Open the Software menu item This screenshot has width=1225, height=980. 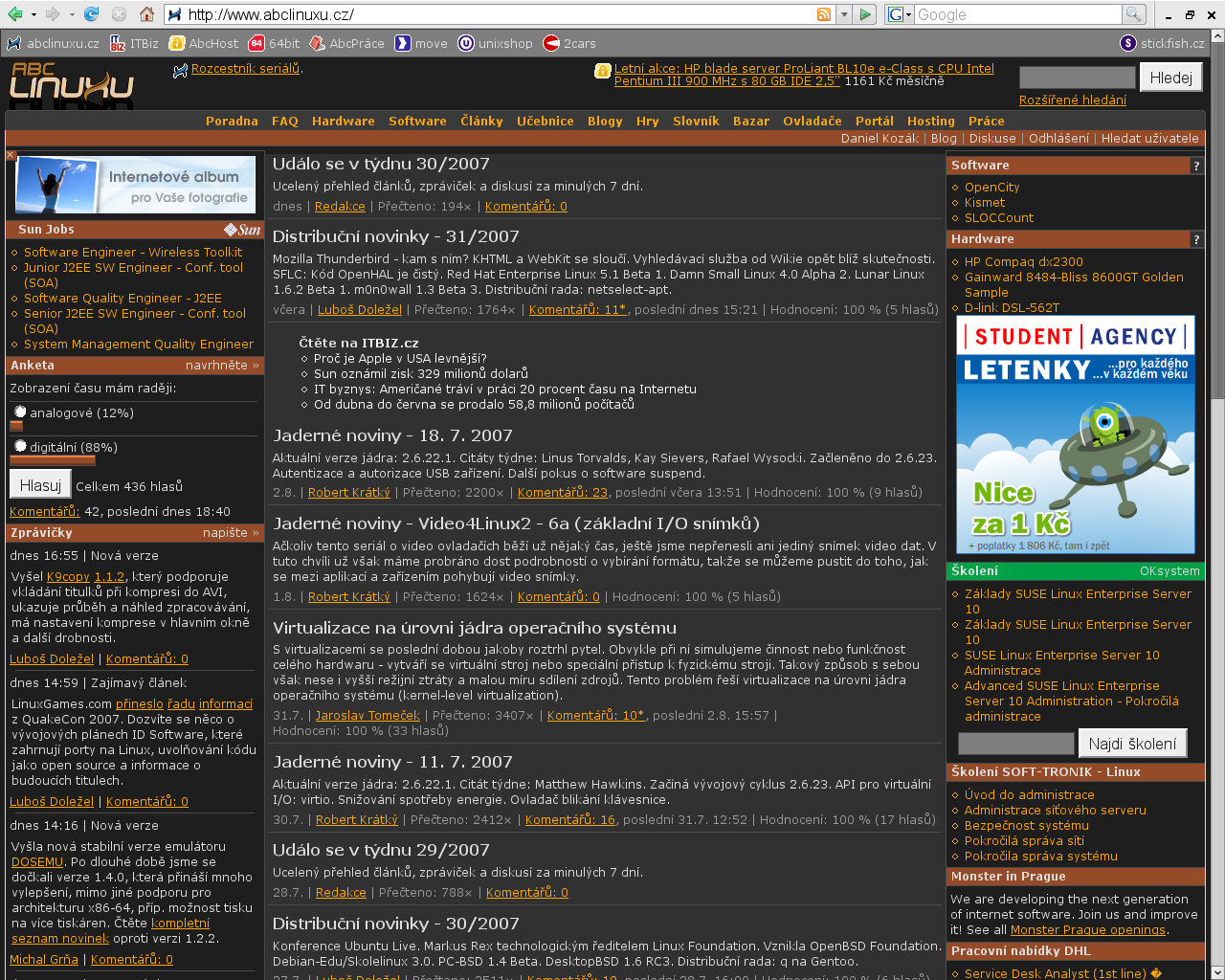[417, 122]
